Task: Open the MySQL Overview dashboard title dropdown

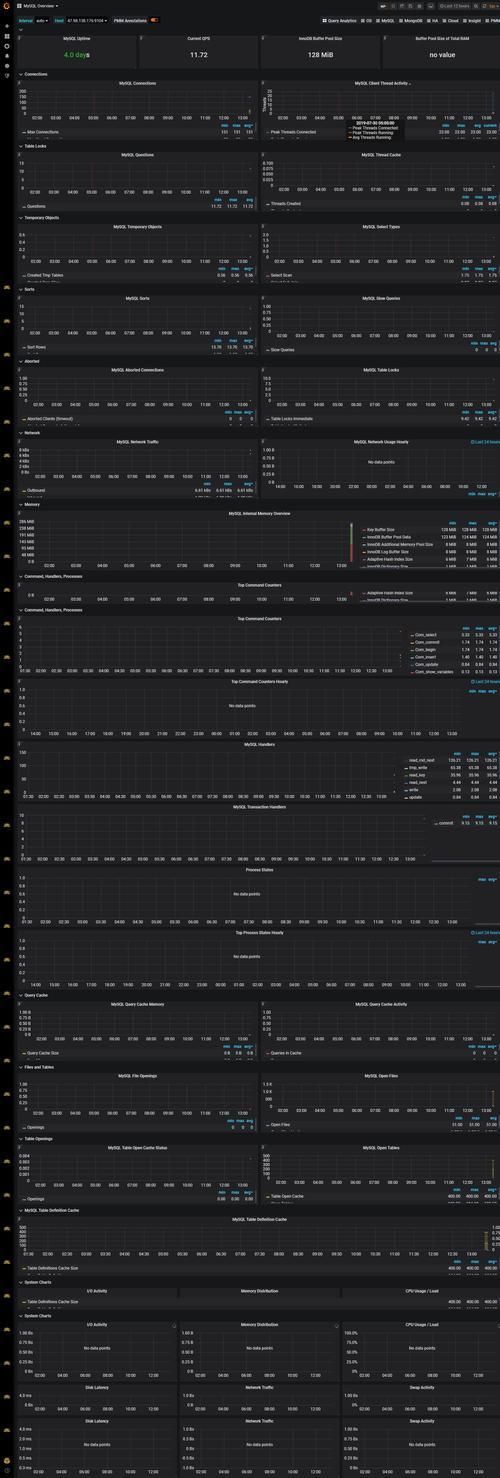Action: (x=41, y=6)
